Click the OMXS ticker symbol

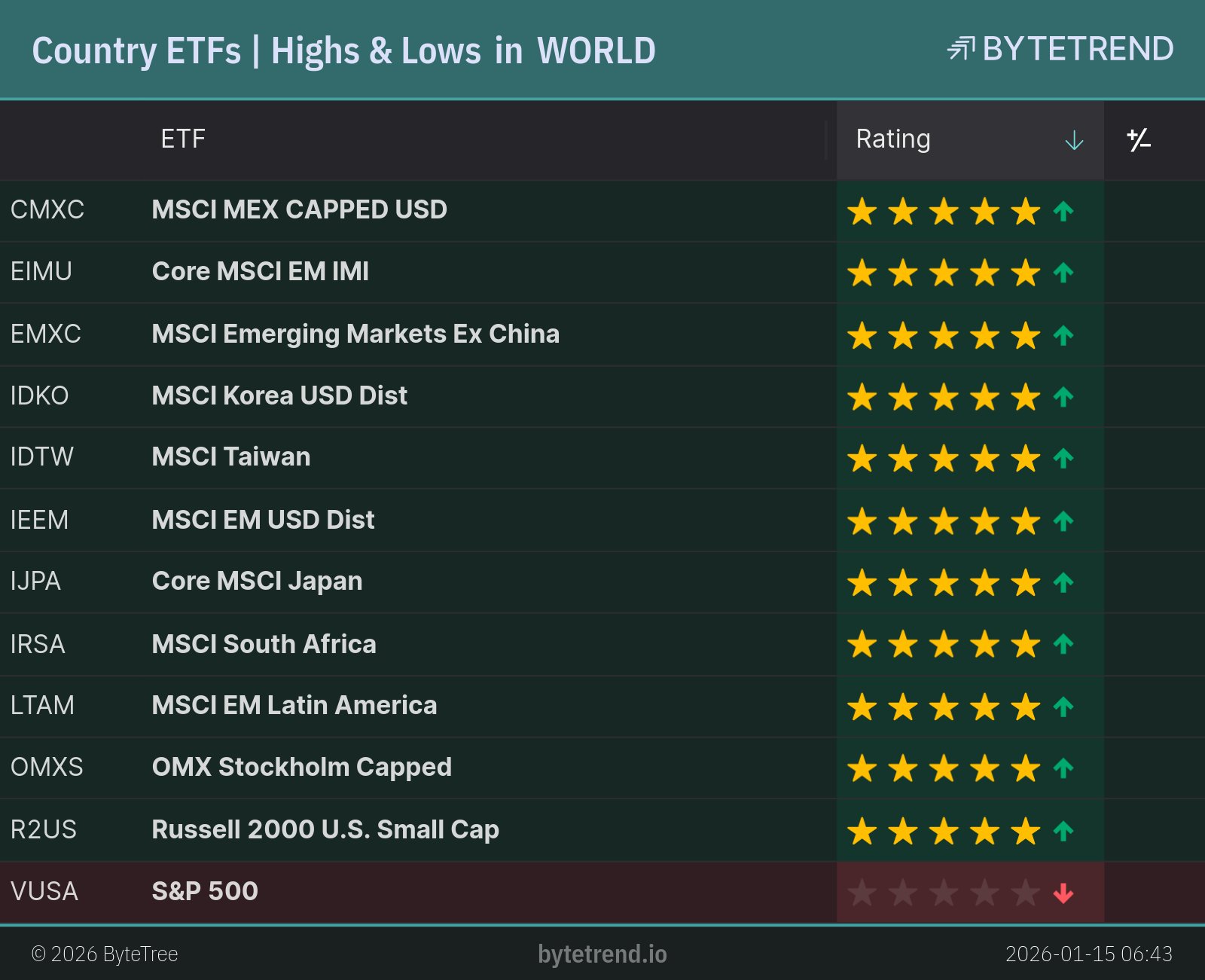click(x=47, y=767)
